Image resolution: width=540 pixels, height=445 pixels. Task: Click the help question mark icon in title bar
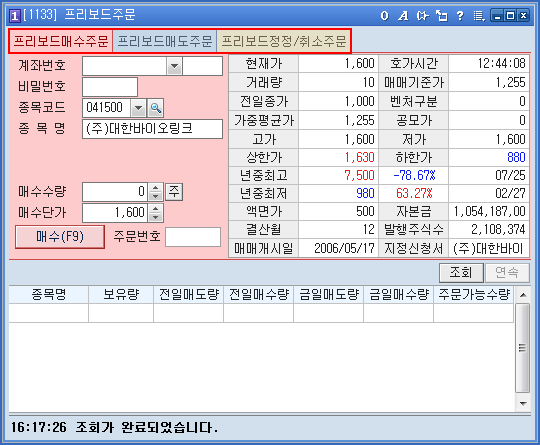(460, 15)
